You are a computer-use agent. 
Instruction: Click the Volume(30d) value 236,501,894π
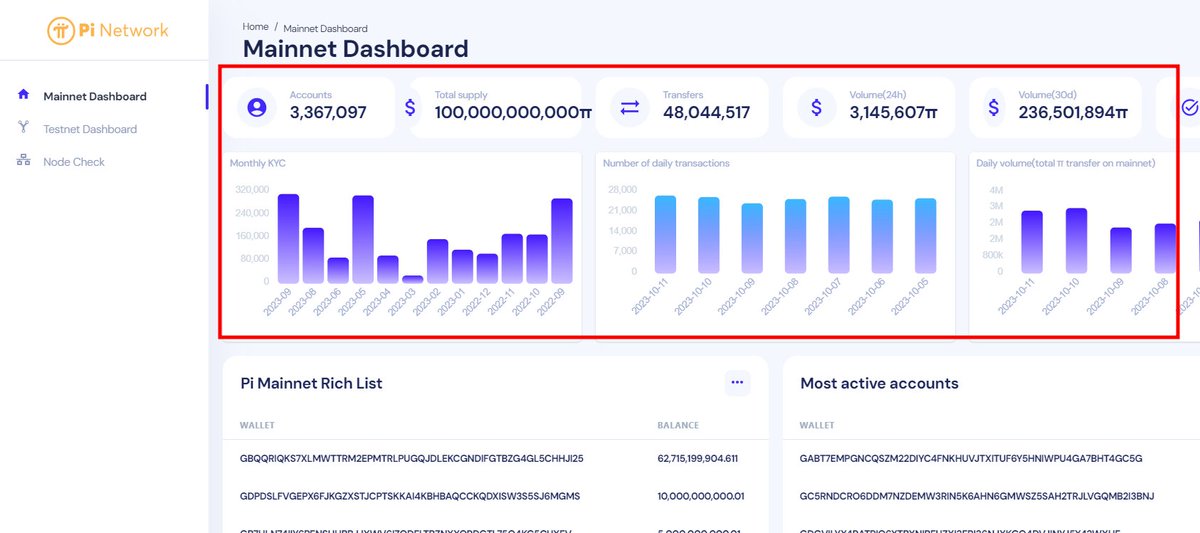point(1073,113)
